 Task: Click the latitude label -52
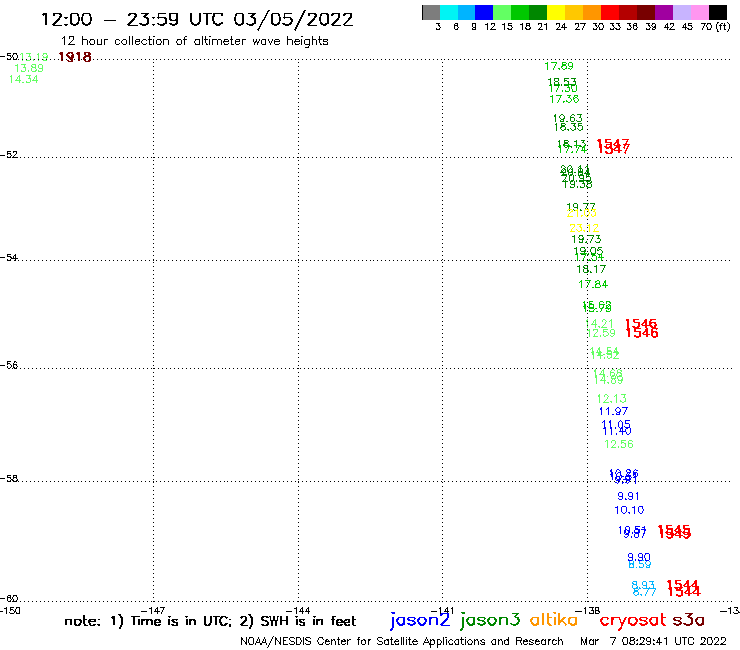pyautogui.click(x=9, y=155)
